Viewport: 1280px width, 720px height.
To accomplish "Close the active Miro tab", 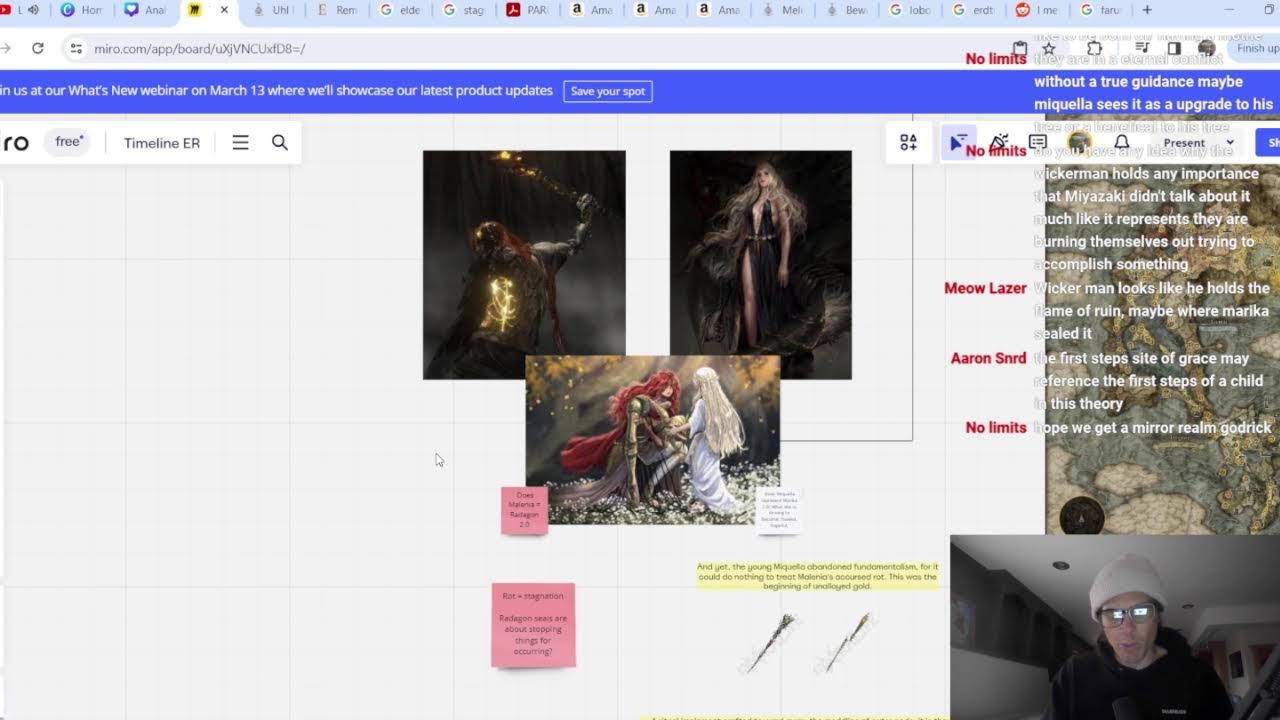I will coord(224,10).
